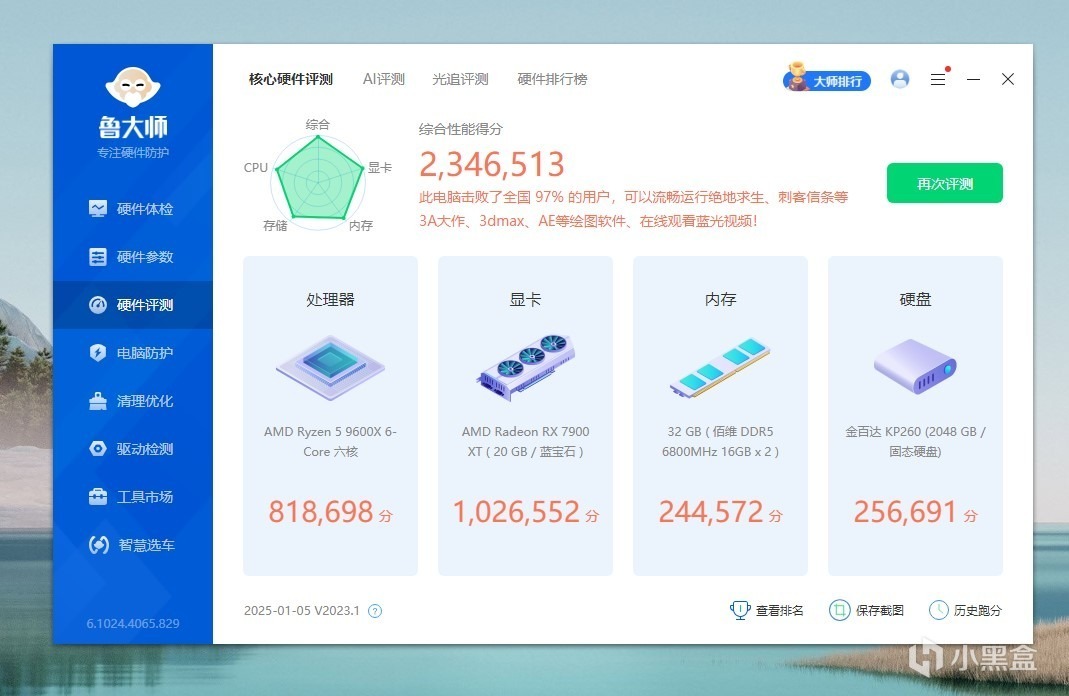This screenshot has width=1069, height=696.
Task: Open 工具市场 in the sidebar
Action: tap(132, 497)
